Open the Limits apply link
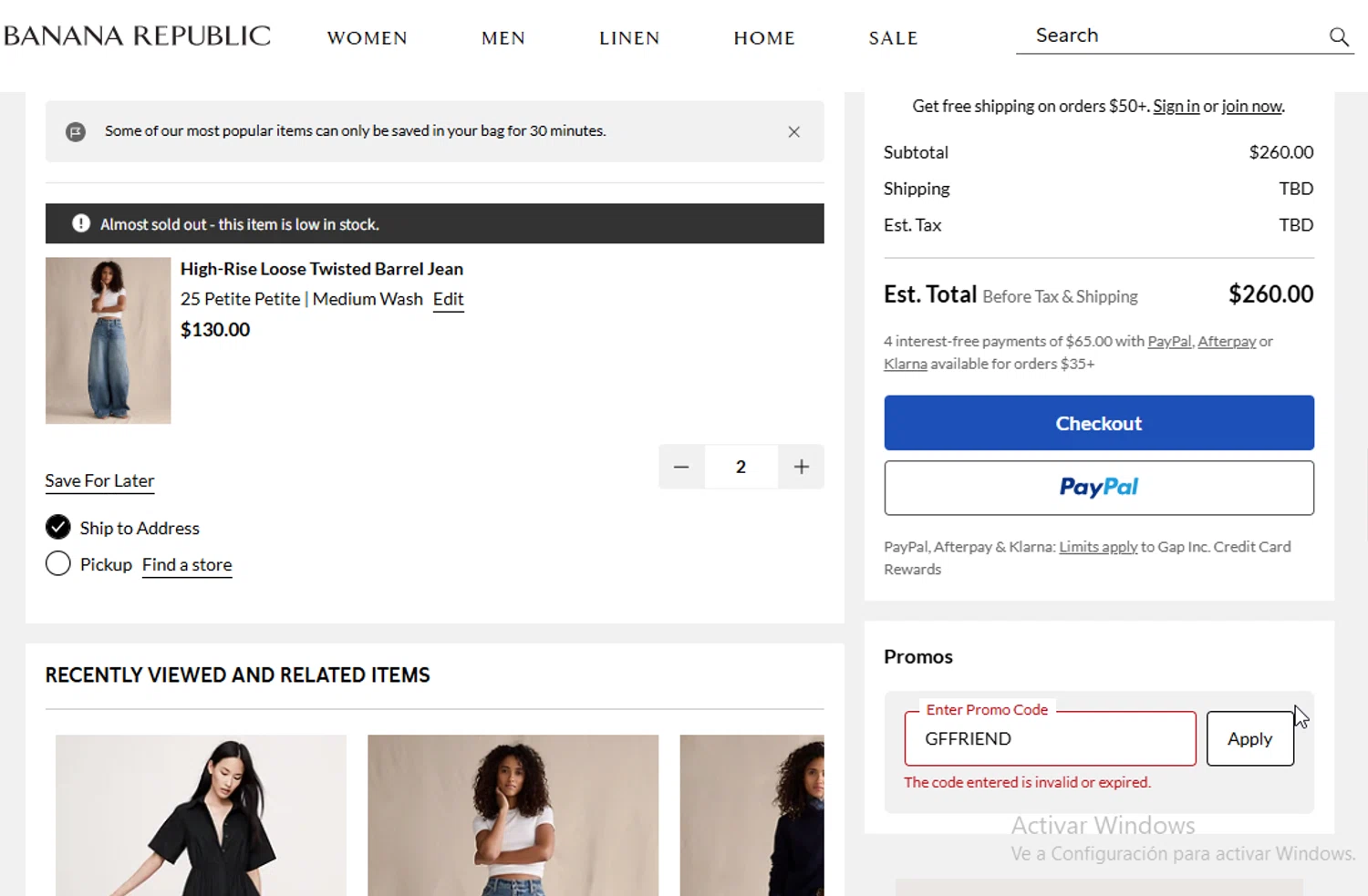Image resolution: width=1368 pixels, height=896 pixels. pos(1098,547)
